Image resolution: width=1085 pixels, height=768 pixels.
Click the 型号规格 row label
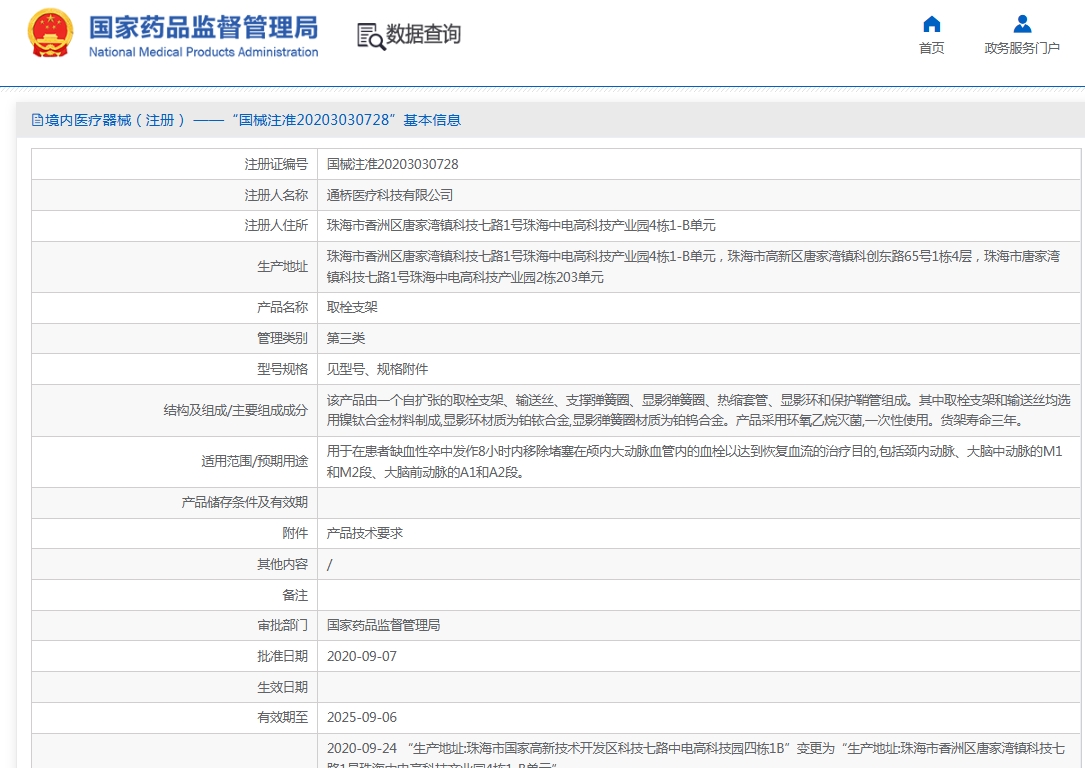[282, 369]
